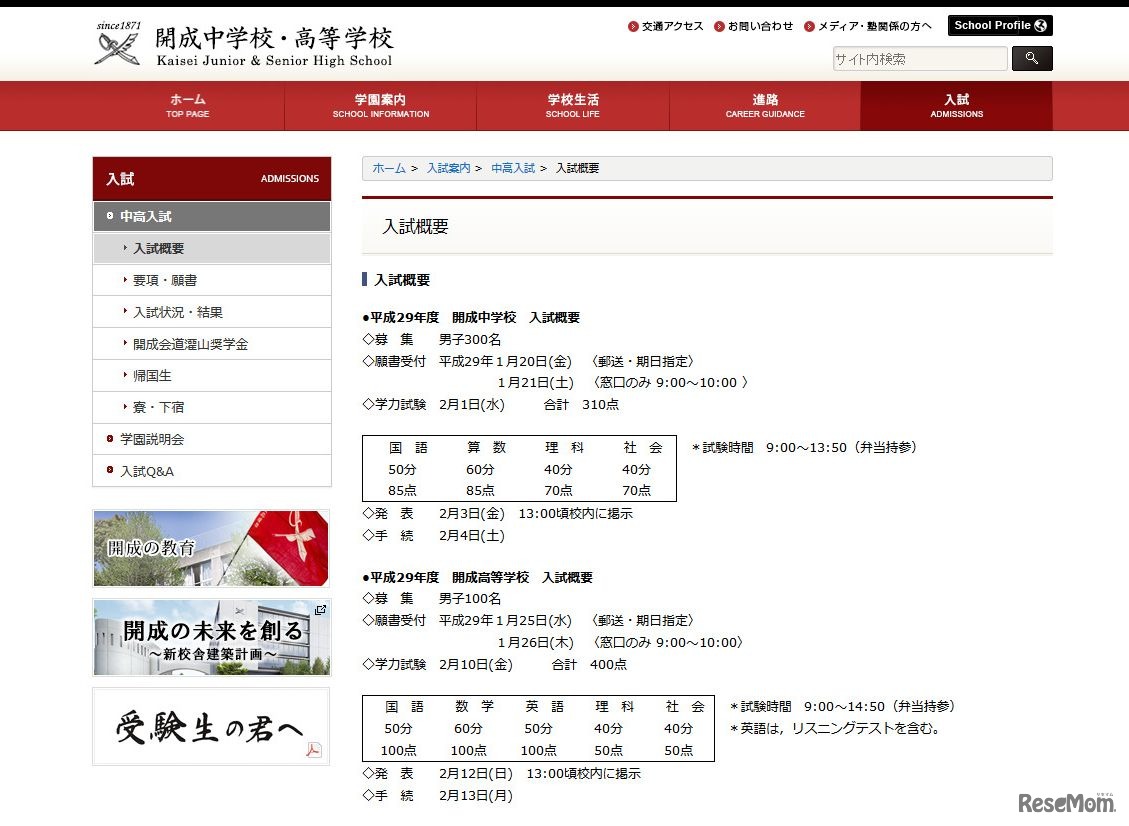Click ホーム in the breadcrumb
This screenshot has height=826, width=1129.
389,168
